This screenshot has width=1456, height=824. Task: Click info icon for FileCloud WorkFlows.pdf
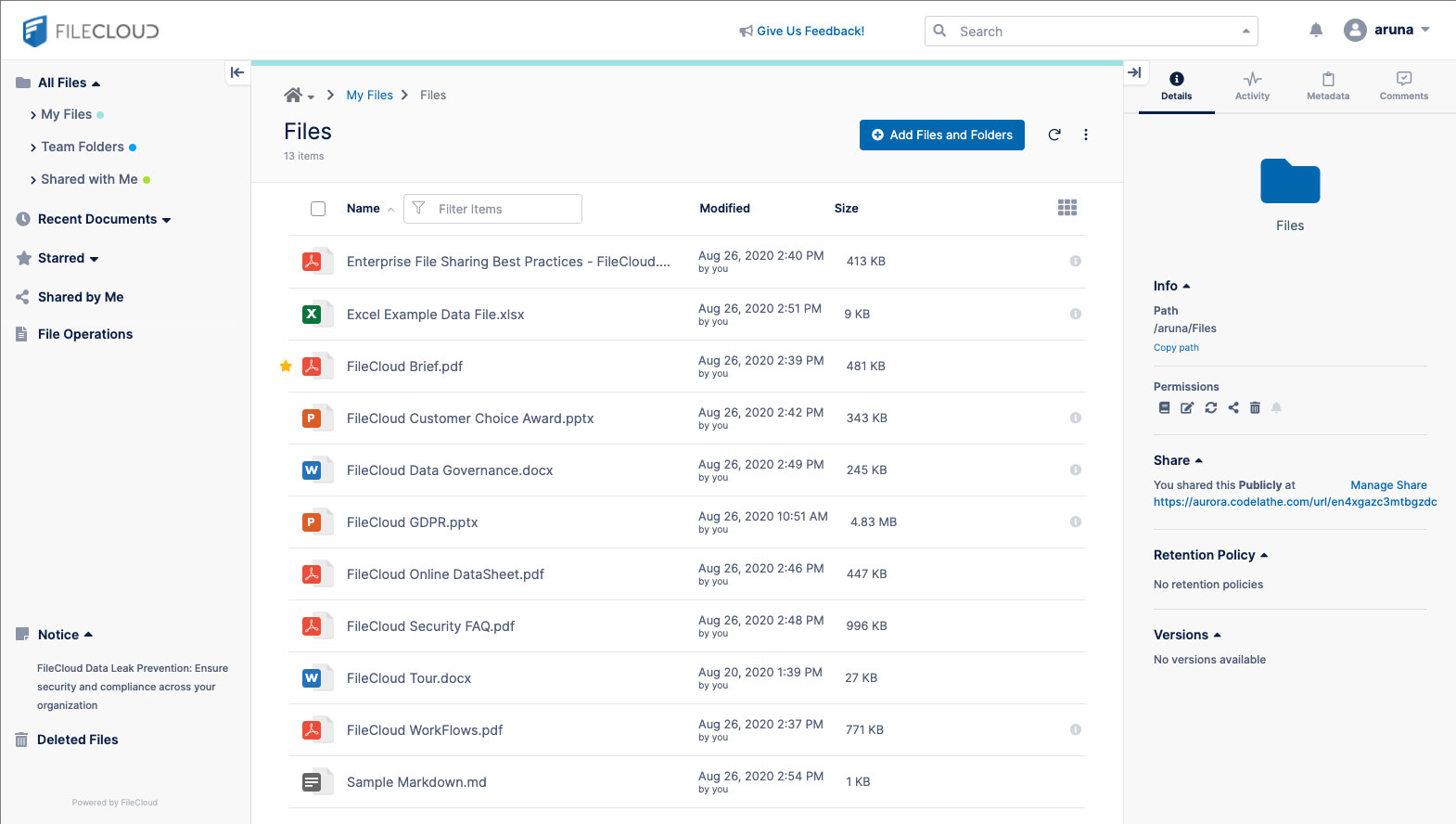[x=1076, y=729]
